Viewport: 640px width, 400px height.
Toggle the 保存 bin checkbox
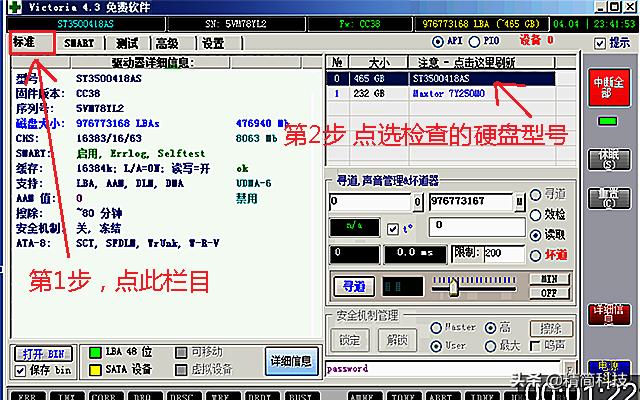[20, 371]
